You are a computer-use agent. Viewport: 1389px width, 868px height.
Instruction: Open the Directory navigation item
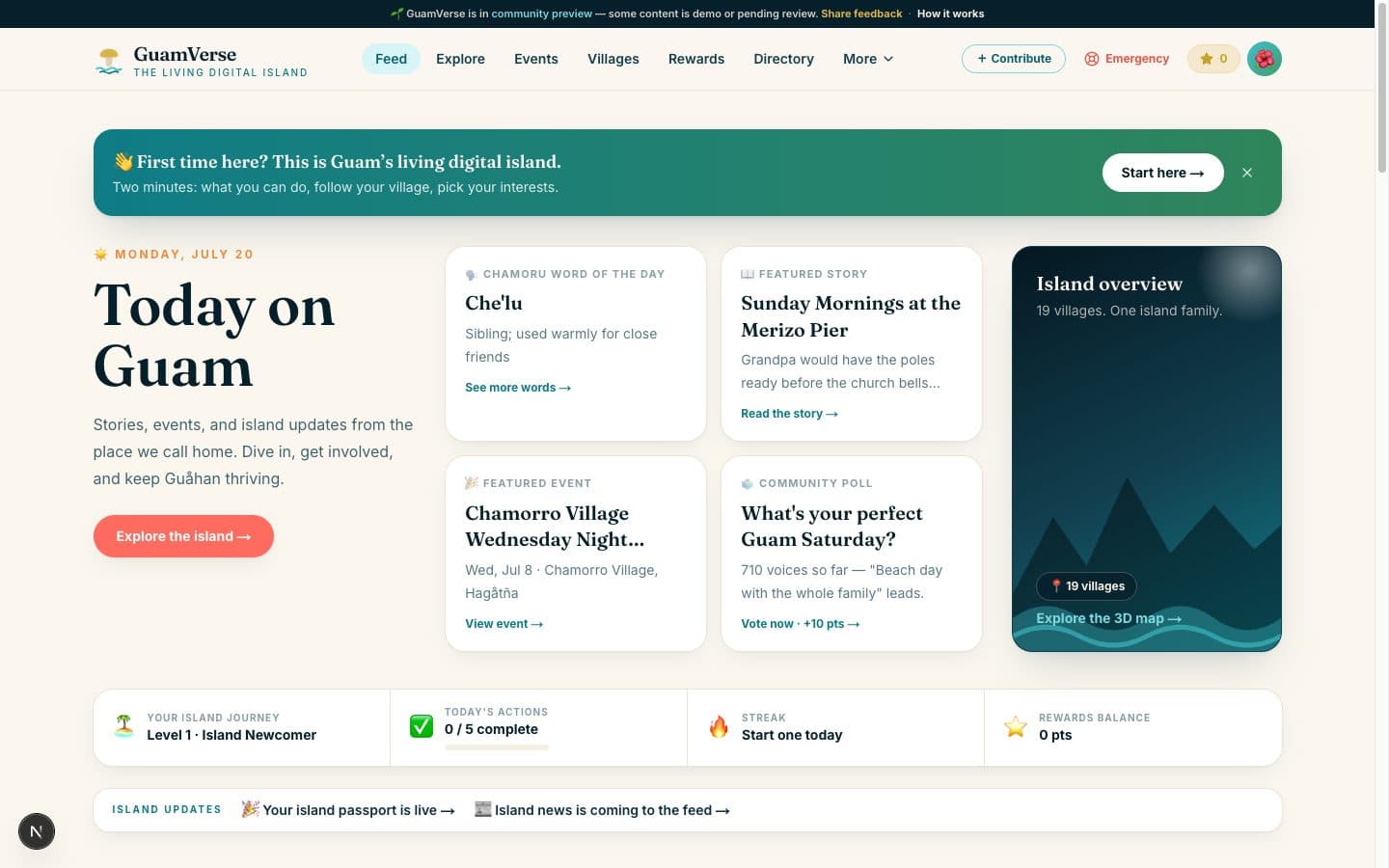(783, 59)
